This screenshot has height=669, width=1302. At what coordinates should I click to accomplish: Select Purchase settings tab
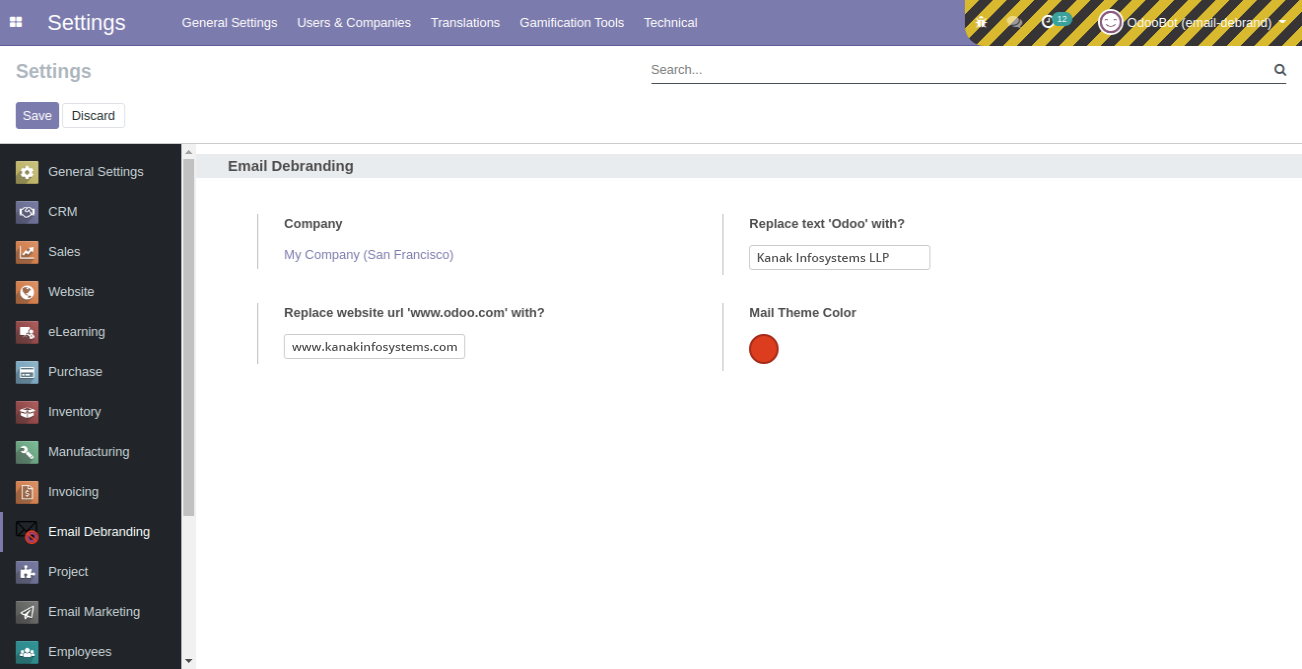click(90, 372)
